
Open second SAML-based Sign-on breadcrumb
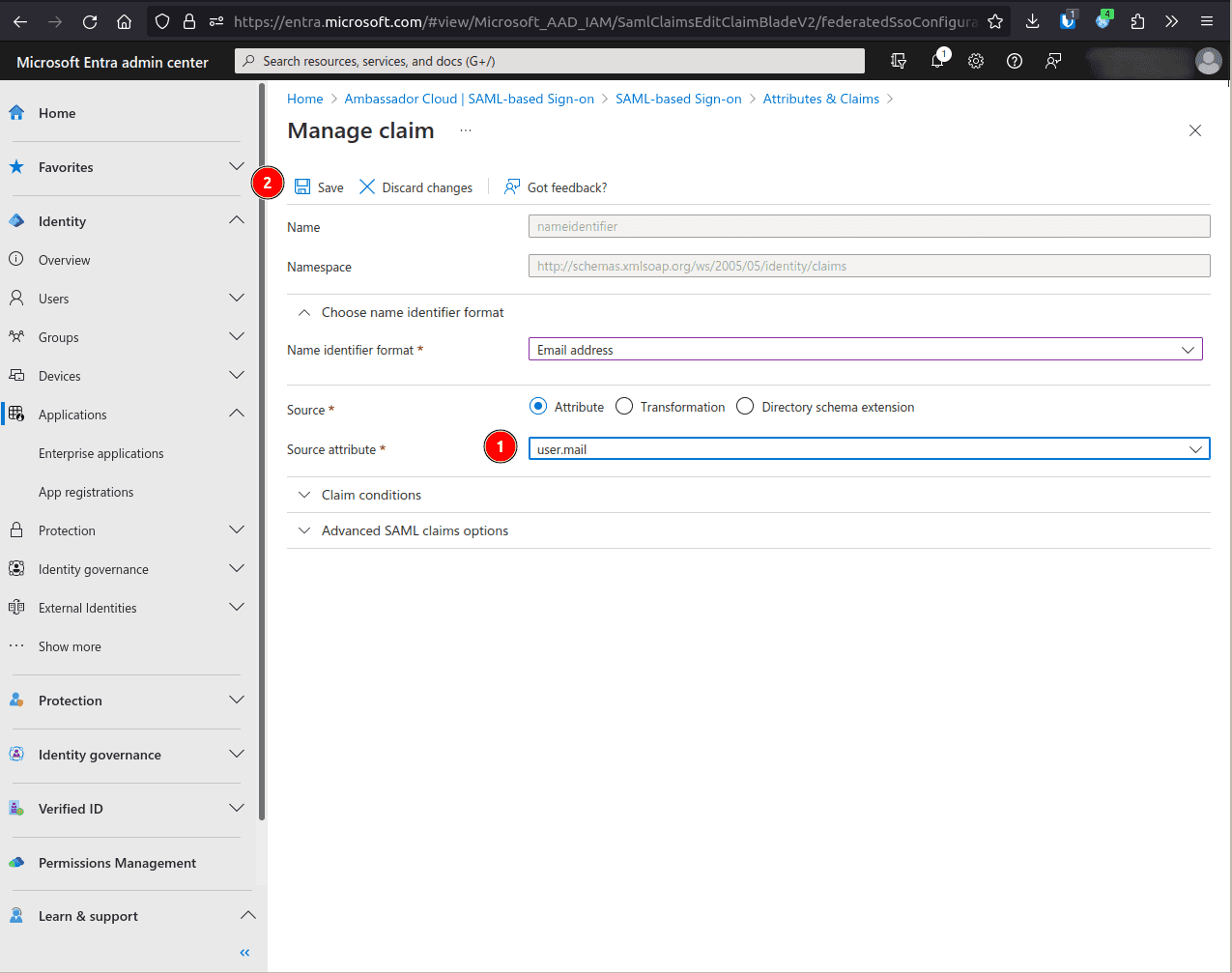tap(678, 99)
